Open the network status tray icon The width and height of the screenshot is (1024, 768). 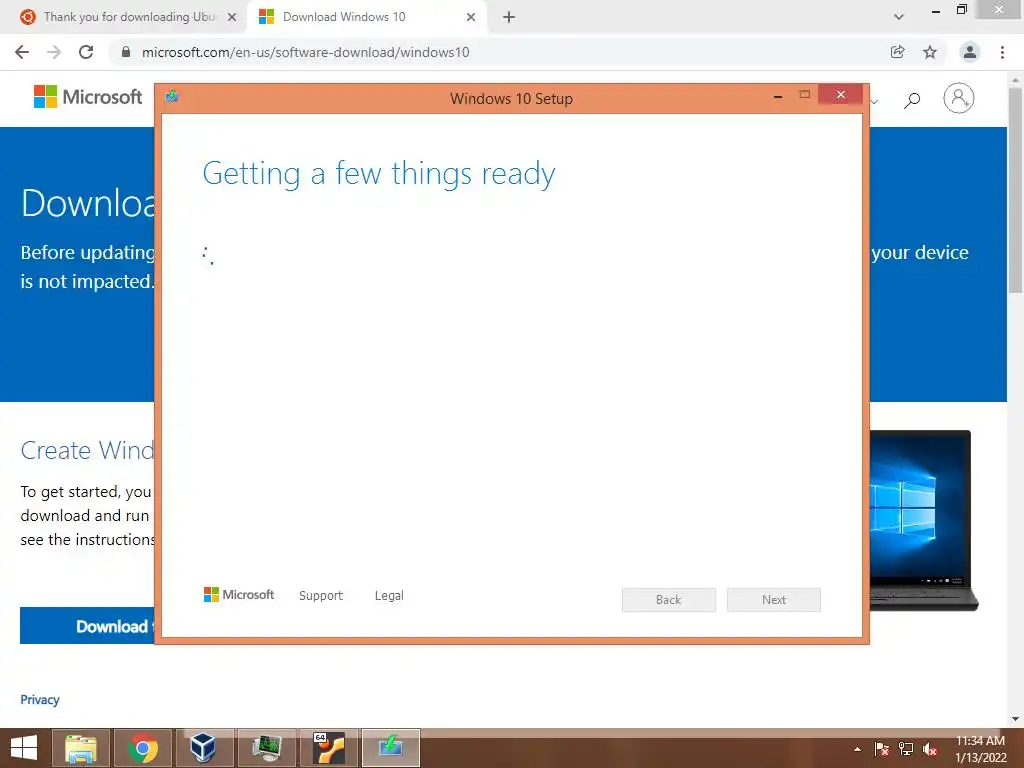[x=906, y=749]
